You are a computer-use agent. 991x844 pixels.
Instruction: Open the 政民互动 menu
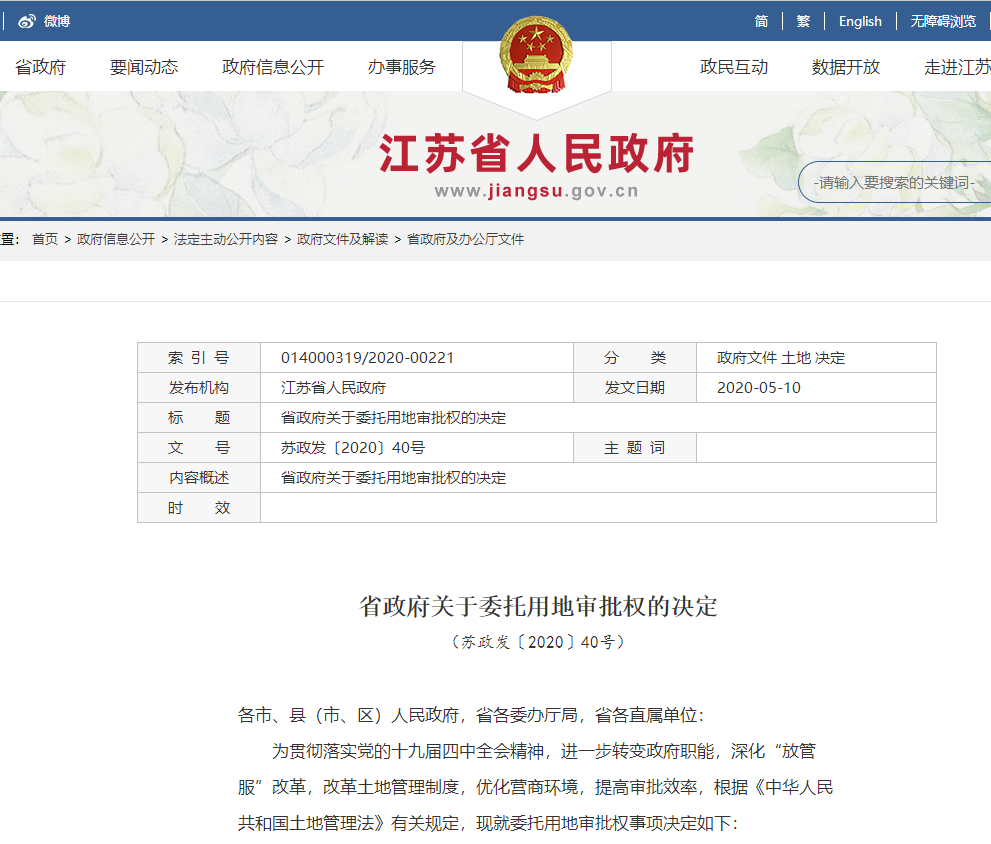(x=734, y=67)
